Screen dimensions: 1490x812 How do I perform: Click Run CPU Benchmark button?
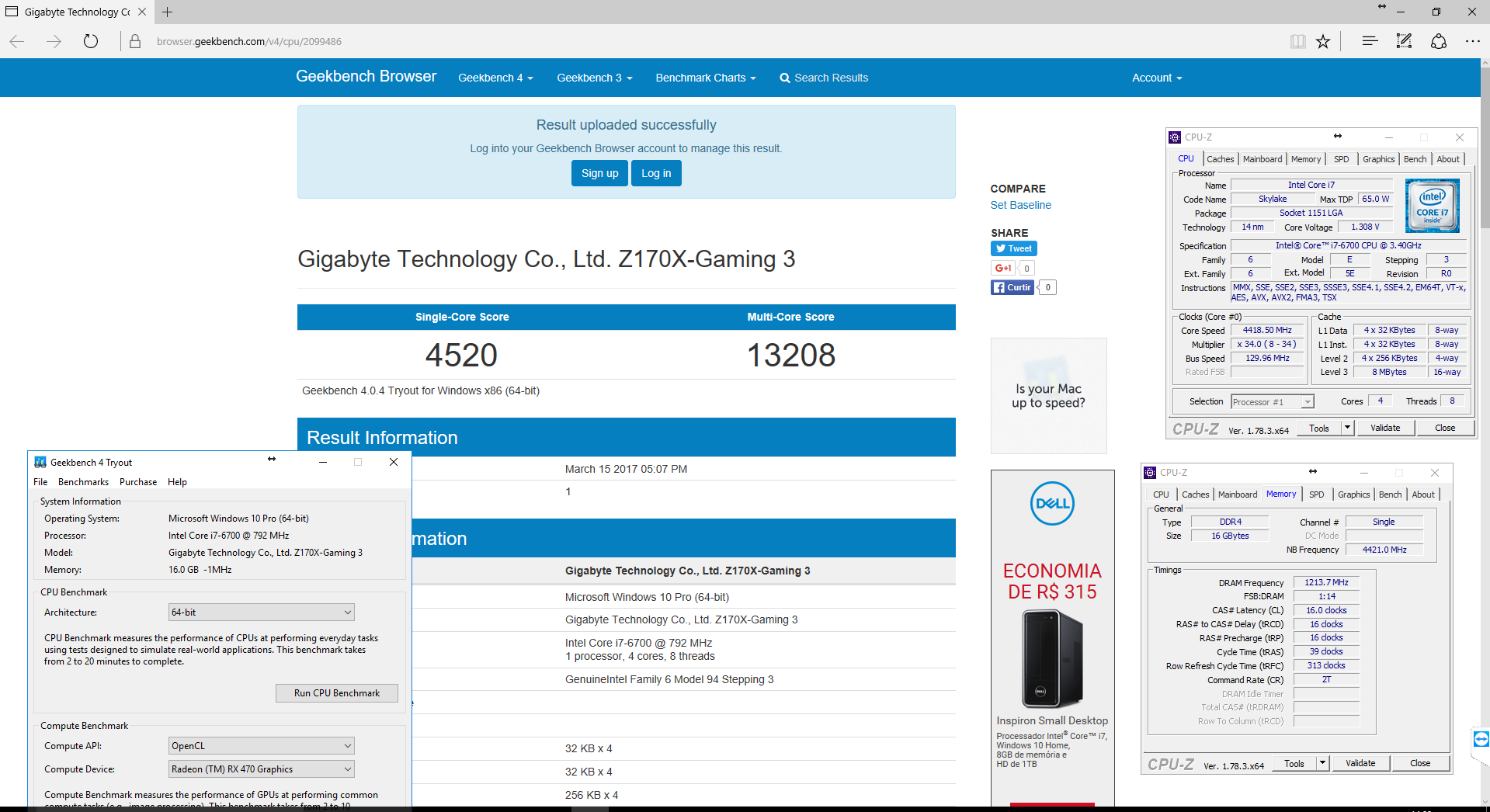[x=337, y=693]
